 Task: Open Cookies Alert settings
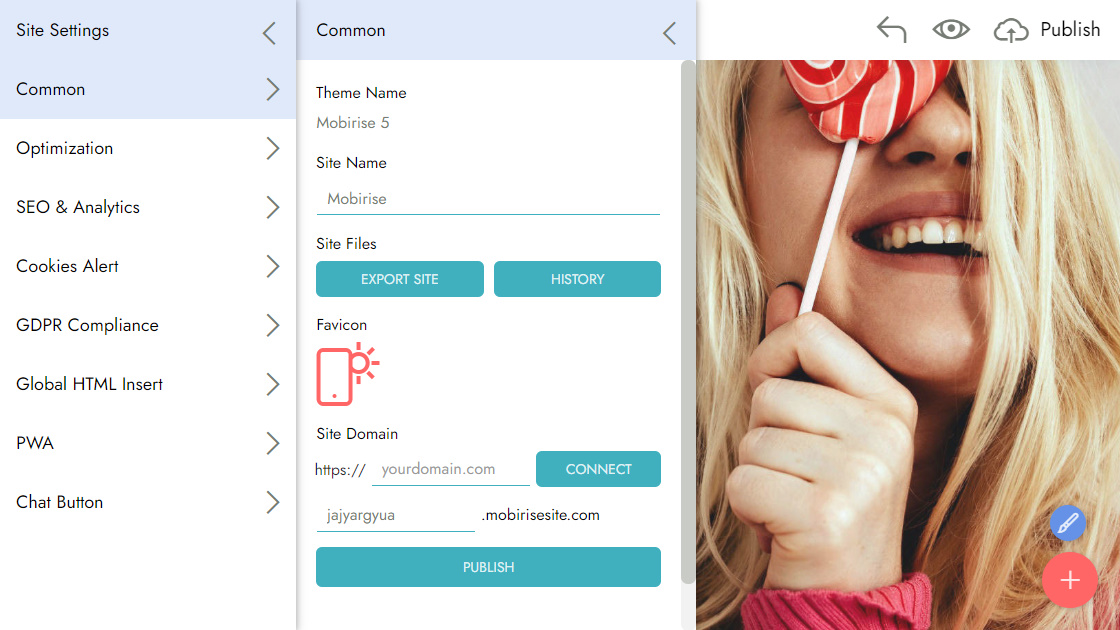[x=148, y=266]
